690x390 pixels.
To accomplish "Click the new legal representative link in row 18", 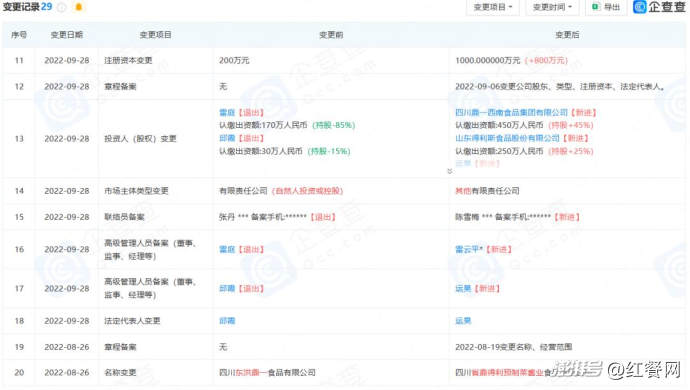I will (463, 321).
